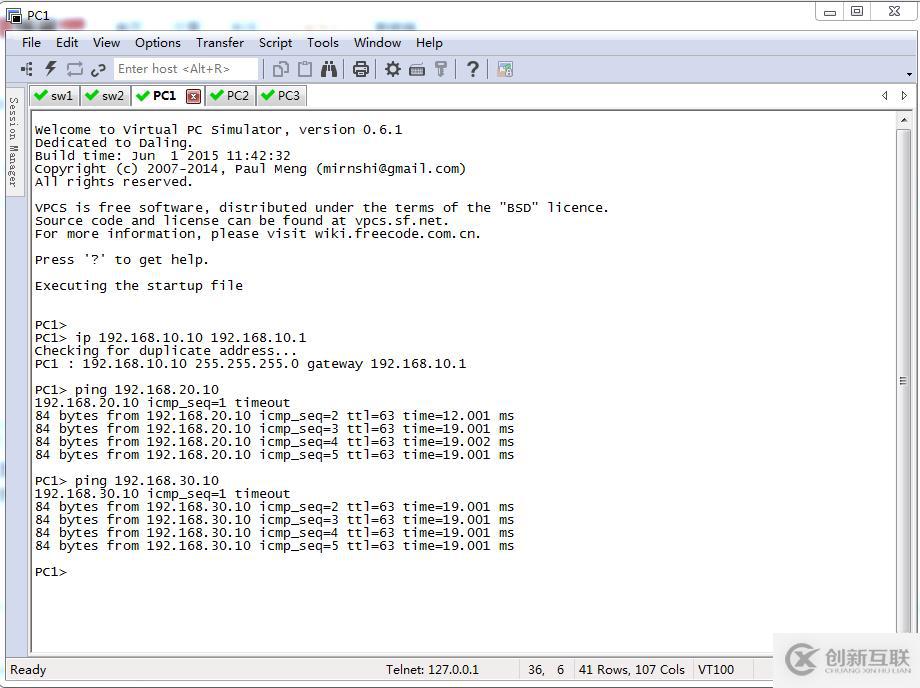The height and width of the screenshot is (688, 920).
Task: Expand the vertical Session Manager panel
Action: 14,141
